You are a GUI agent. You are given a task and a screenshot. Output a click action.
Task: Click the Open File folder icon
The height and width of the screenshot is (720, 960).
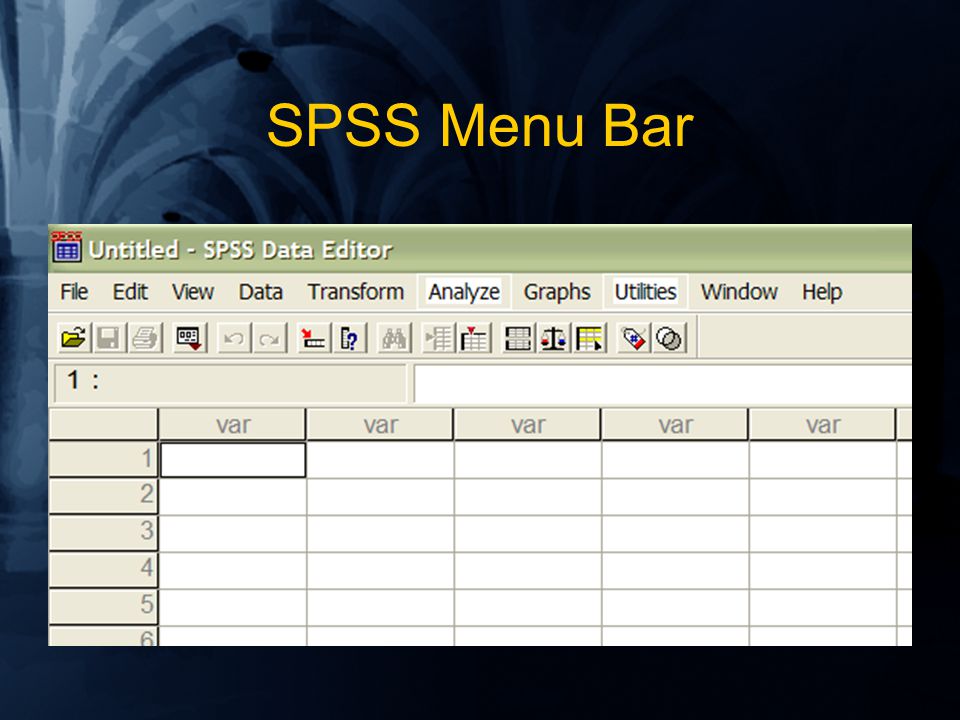point(74,338)
